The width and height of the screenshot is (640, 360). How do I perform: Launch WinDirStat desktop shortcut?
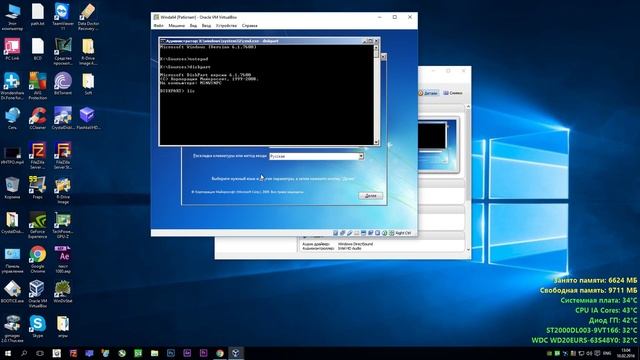63,291
